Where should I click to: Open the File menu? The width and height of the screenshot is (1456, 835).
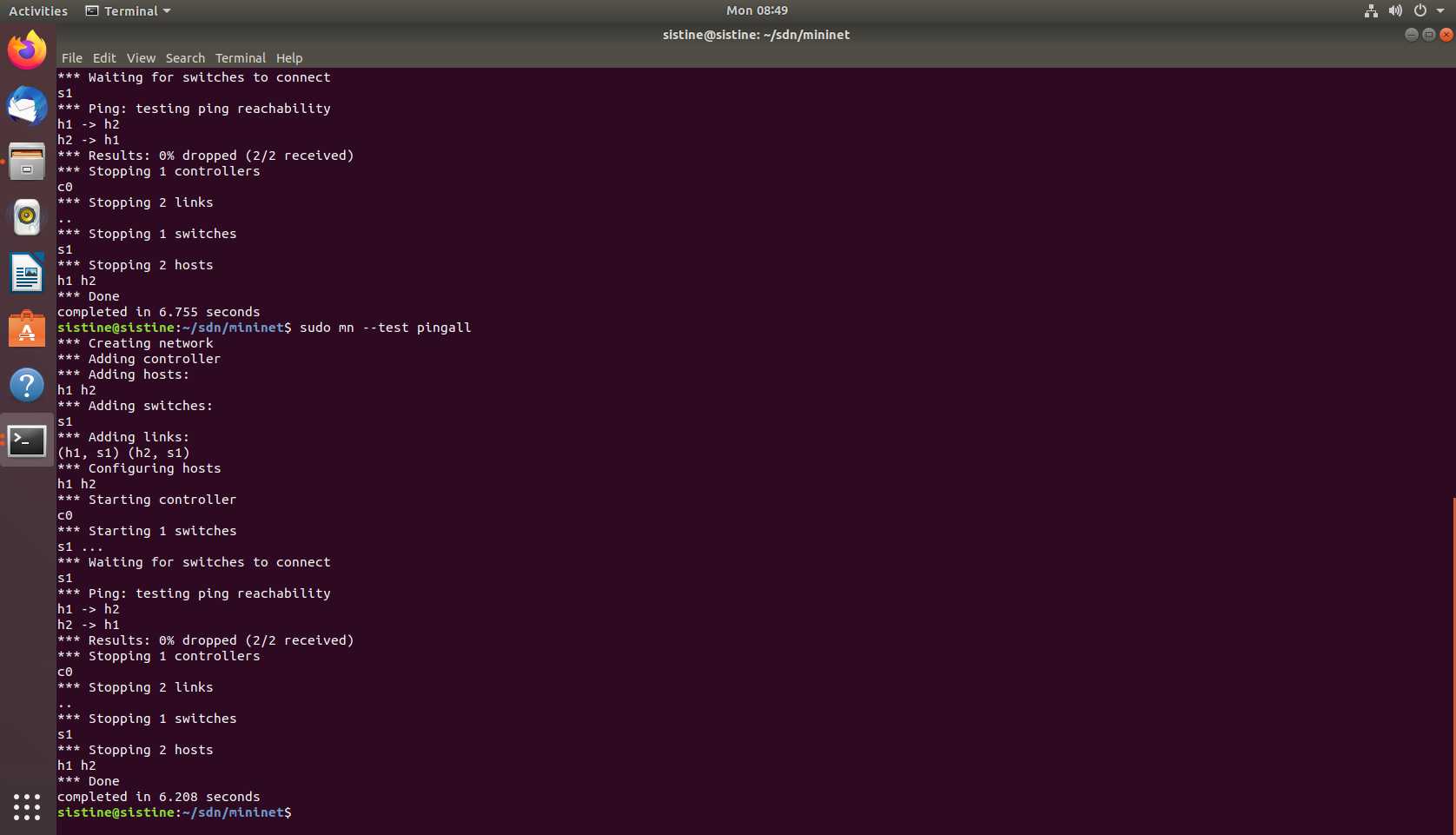tap(72, 58)
